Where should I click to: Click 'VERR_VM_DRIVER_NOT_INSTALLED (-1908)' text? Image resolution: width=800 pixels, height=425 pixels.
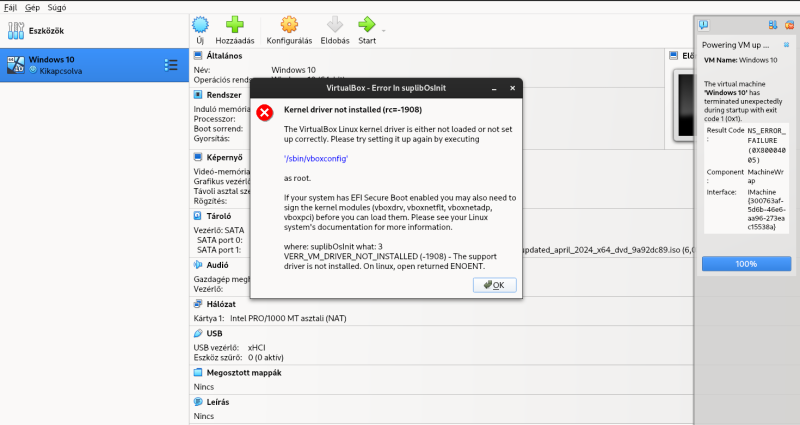pos(365,256)
